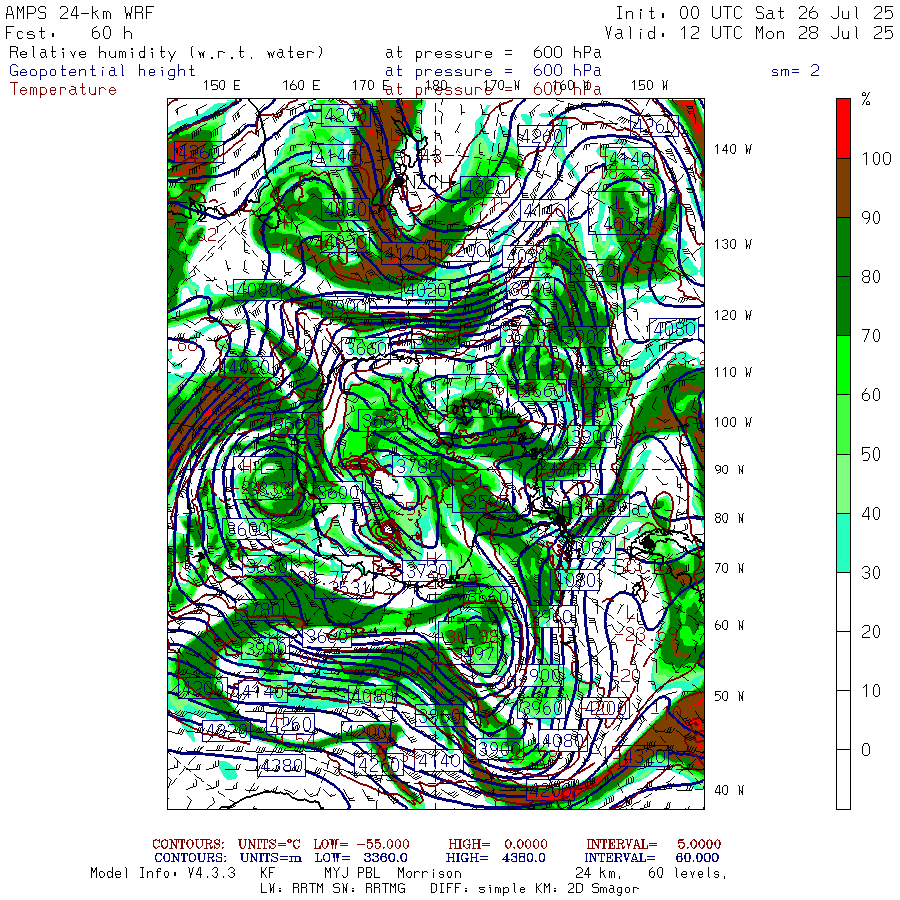The image size is (900, 900).
Task: Click the black 'at pressure = 600 hPa' text
Action: click(x=493, y=53)
